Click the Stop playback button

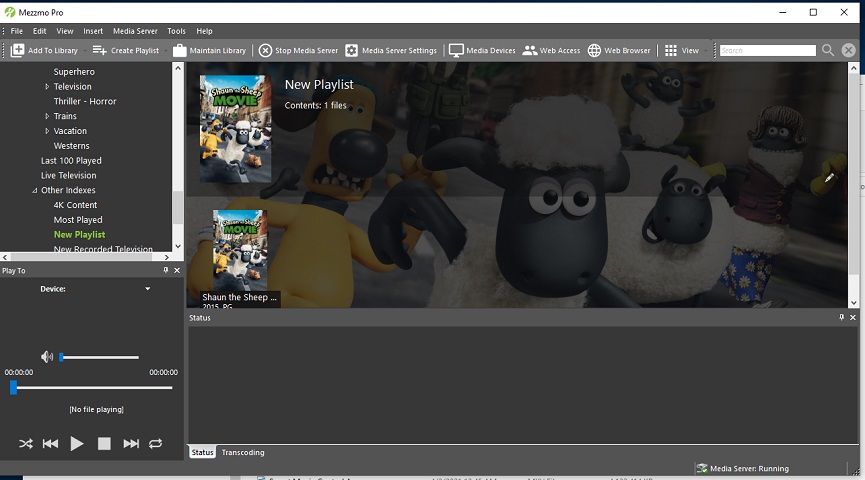104,444
